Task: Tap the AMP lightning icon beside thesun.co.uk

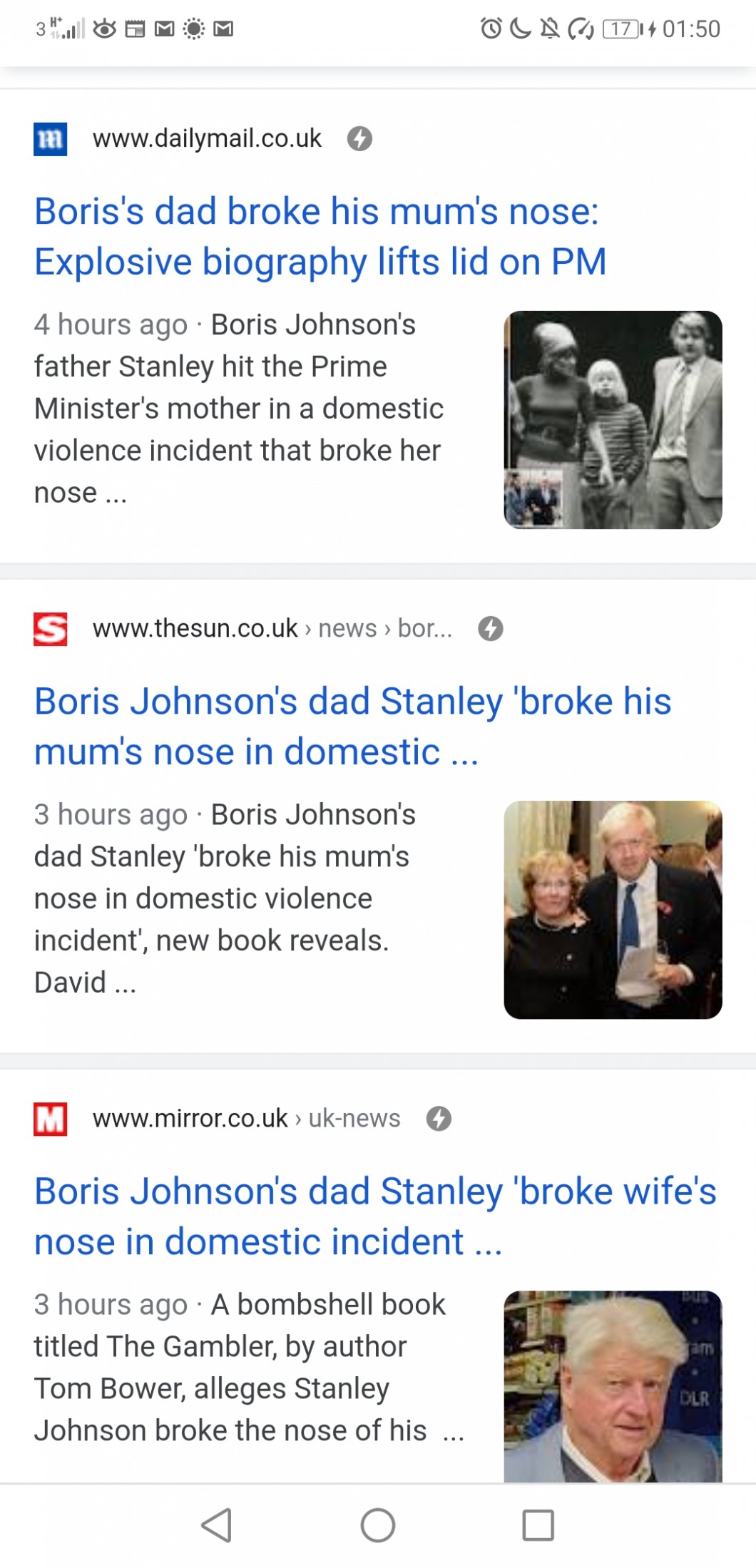Action: [490, 629]
